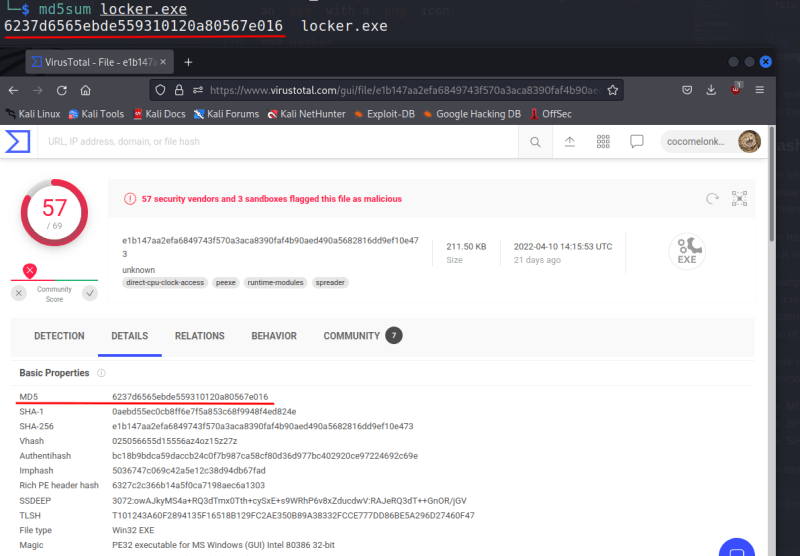The width and height of the screenshot is (800, 556).
Task: Click the shield tracking protection icon
Action: 160,90
